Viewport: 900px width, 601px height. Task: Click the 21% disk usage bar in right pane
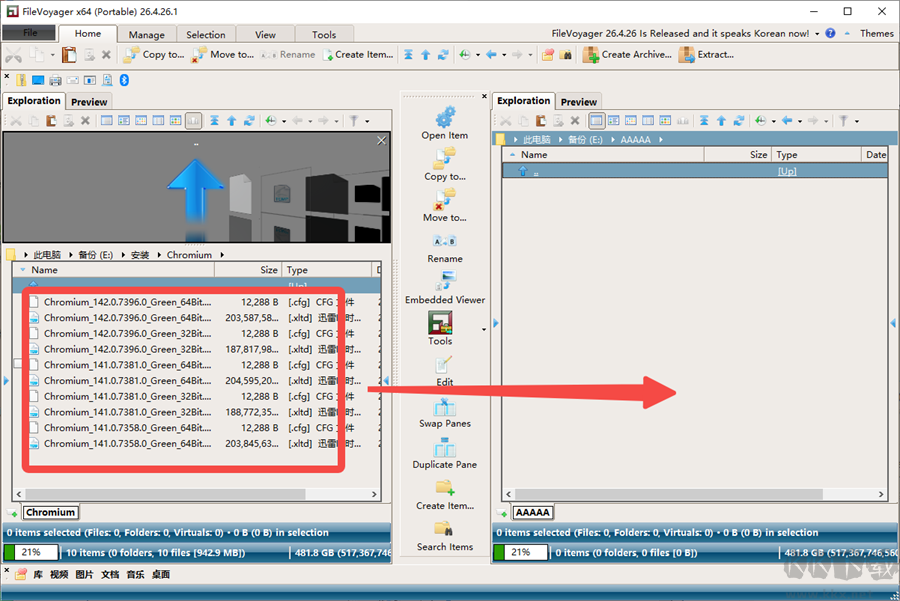(x=521, y=553)
